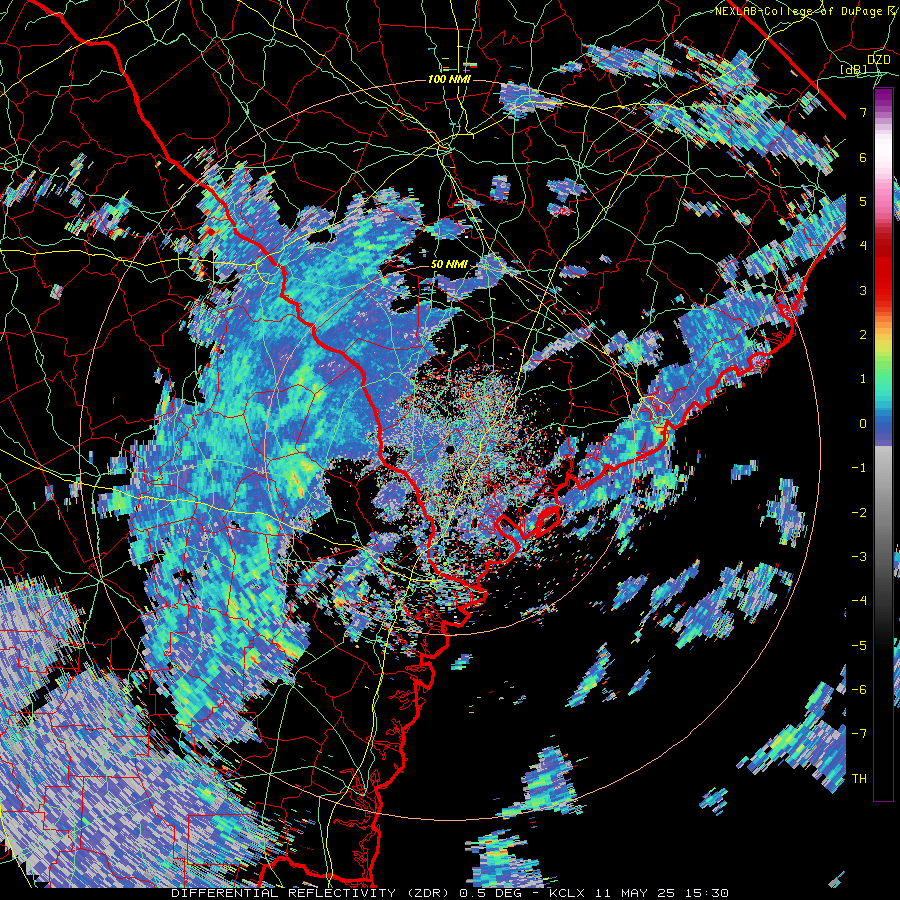Click the "5" value on the color scale
The width and height of the screenshot is (900, 900).
tap(863, 201)
